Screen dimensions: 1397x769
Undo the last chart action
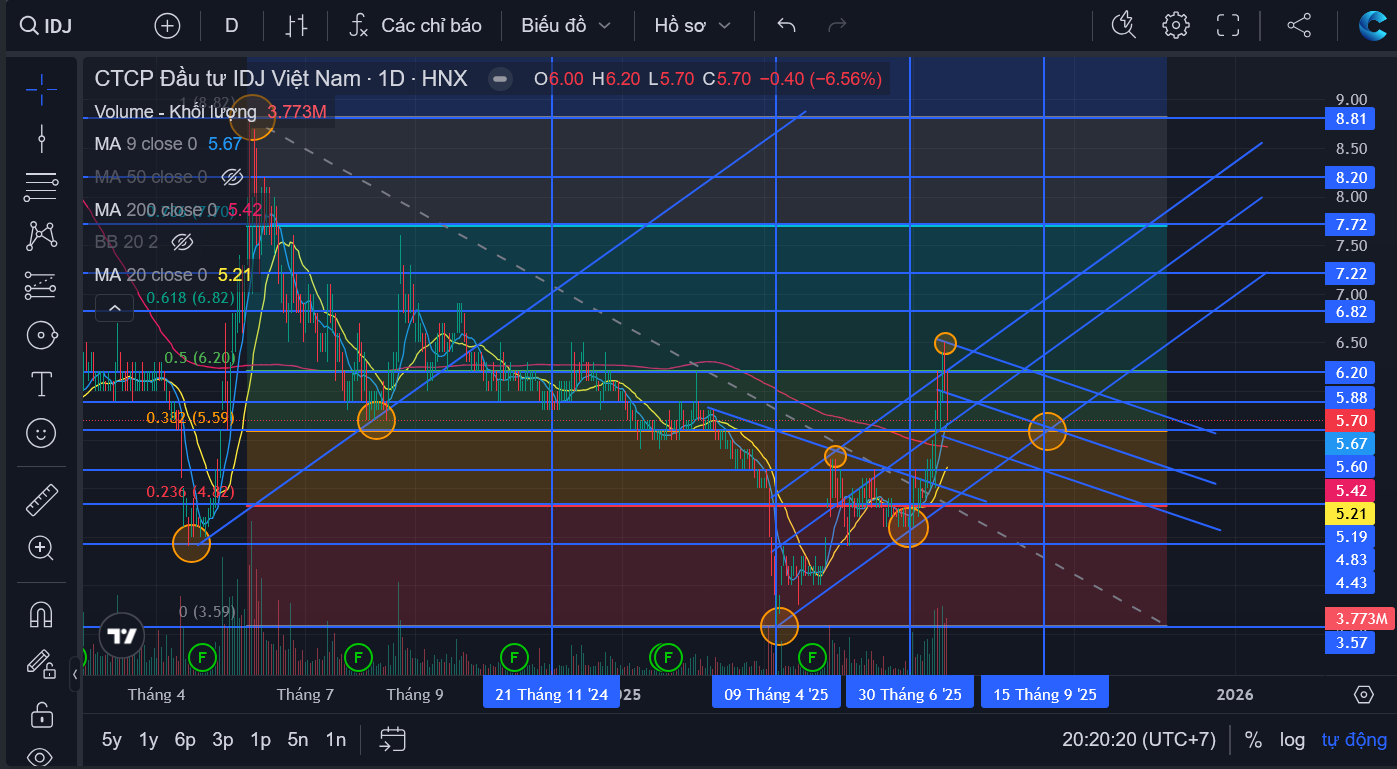click(x=787, y=25)
